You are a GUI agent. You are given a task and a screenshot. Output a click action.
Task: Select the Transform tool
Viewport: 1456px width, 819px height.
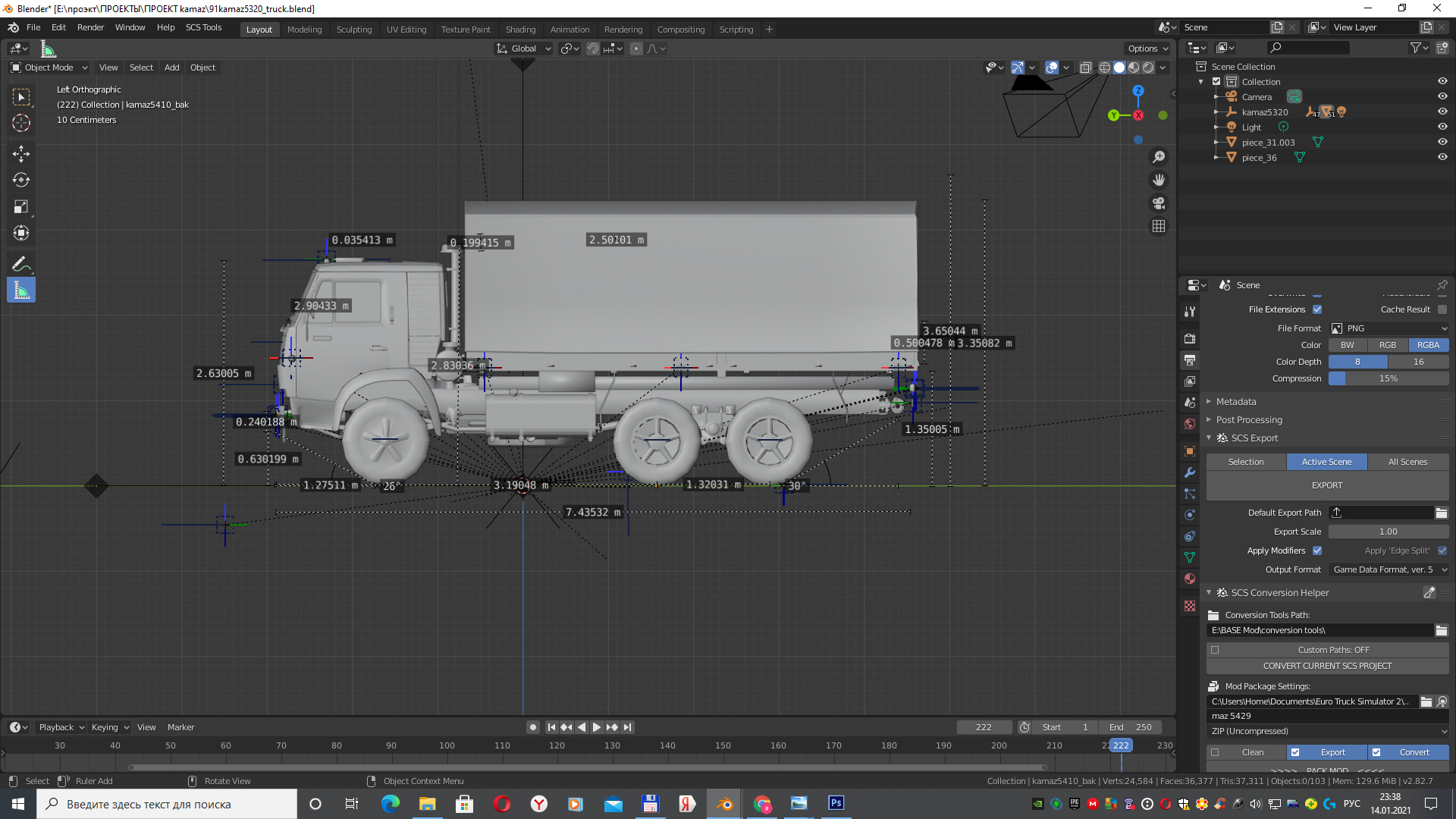point(21,234)
